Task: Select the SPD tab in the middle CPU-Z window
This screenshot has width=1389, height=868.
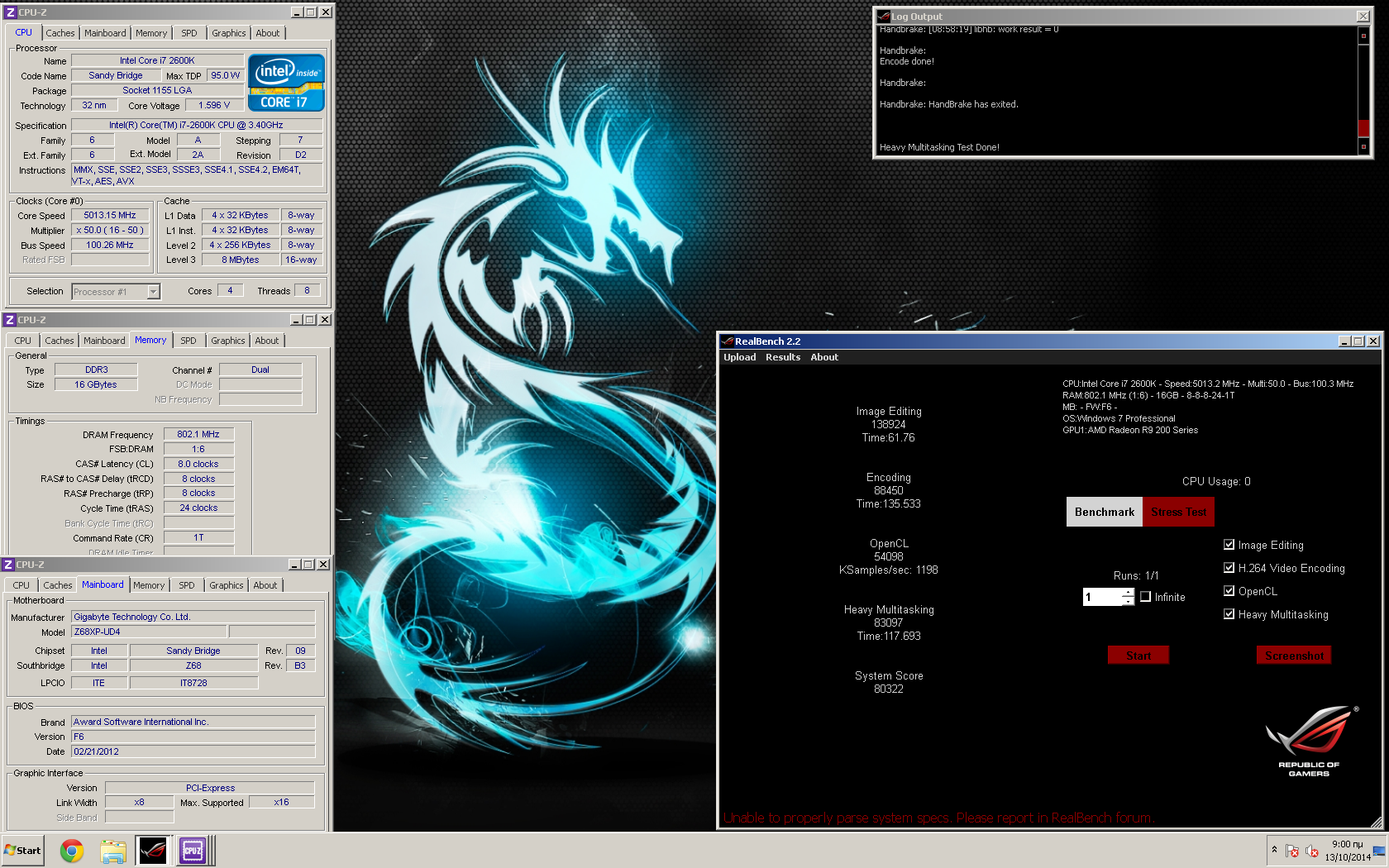Action: (189, 341)
